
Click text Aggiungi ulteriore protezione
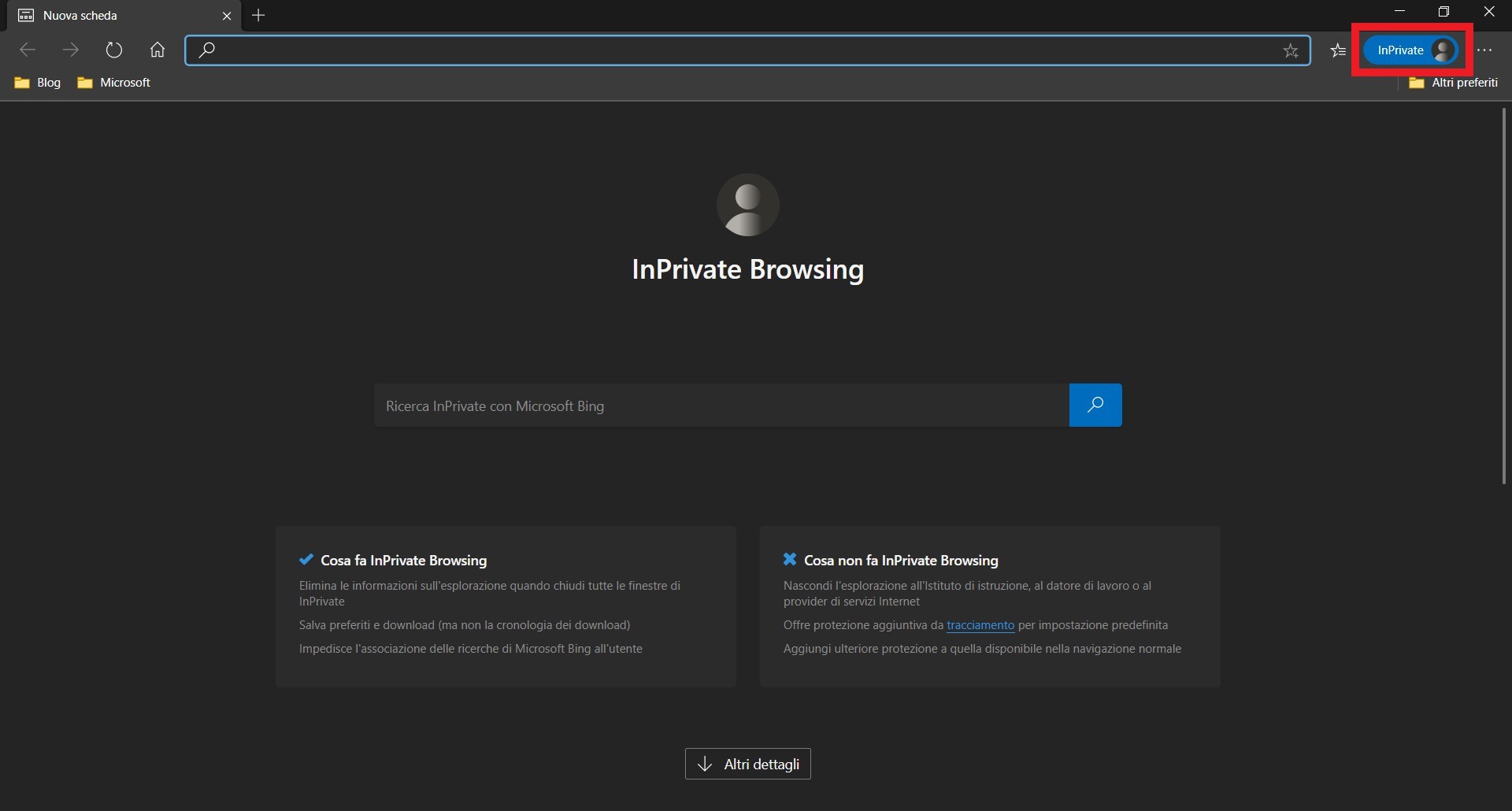point(982,649)
